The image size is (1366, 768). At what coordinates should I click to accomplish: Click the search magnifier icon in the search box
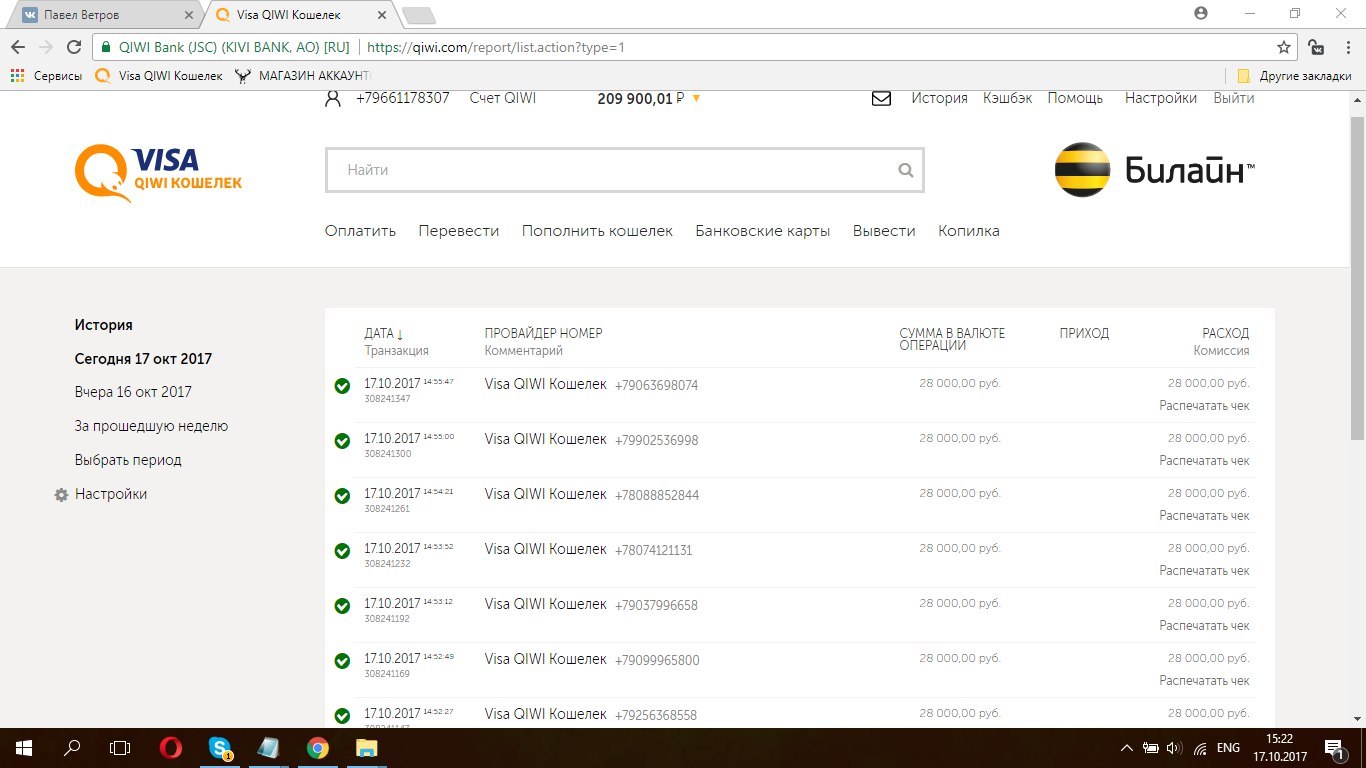[906, 170]
